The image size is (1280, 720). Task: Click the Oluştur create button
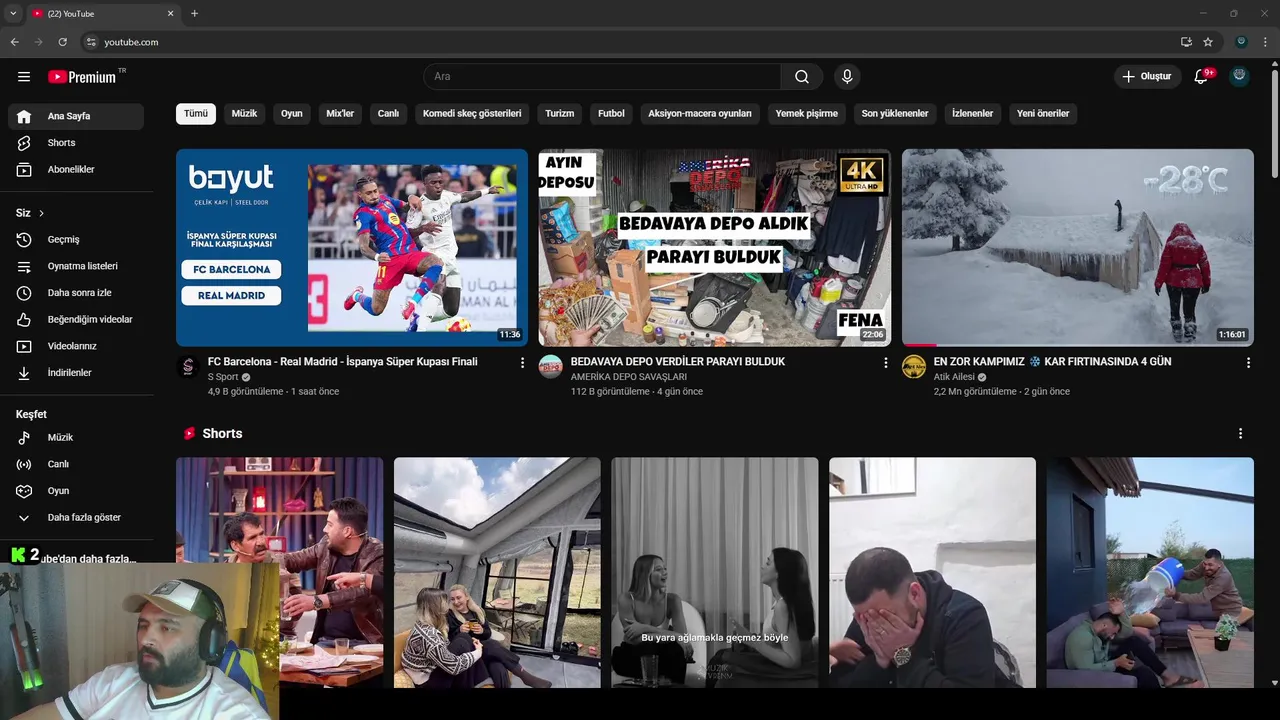(1146, 77)
